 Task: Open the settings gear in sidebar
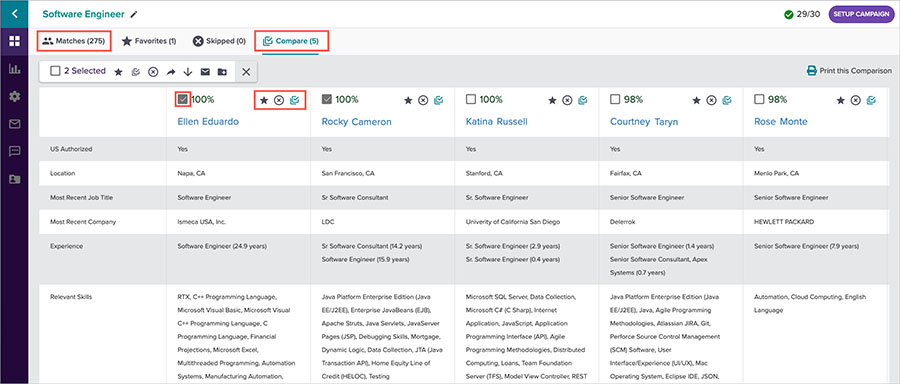coord(14,96)
